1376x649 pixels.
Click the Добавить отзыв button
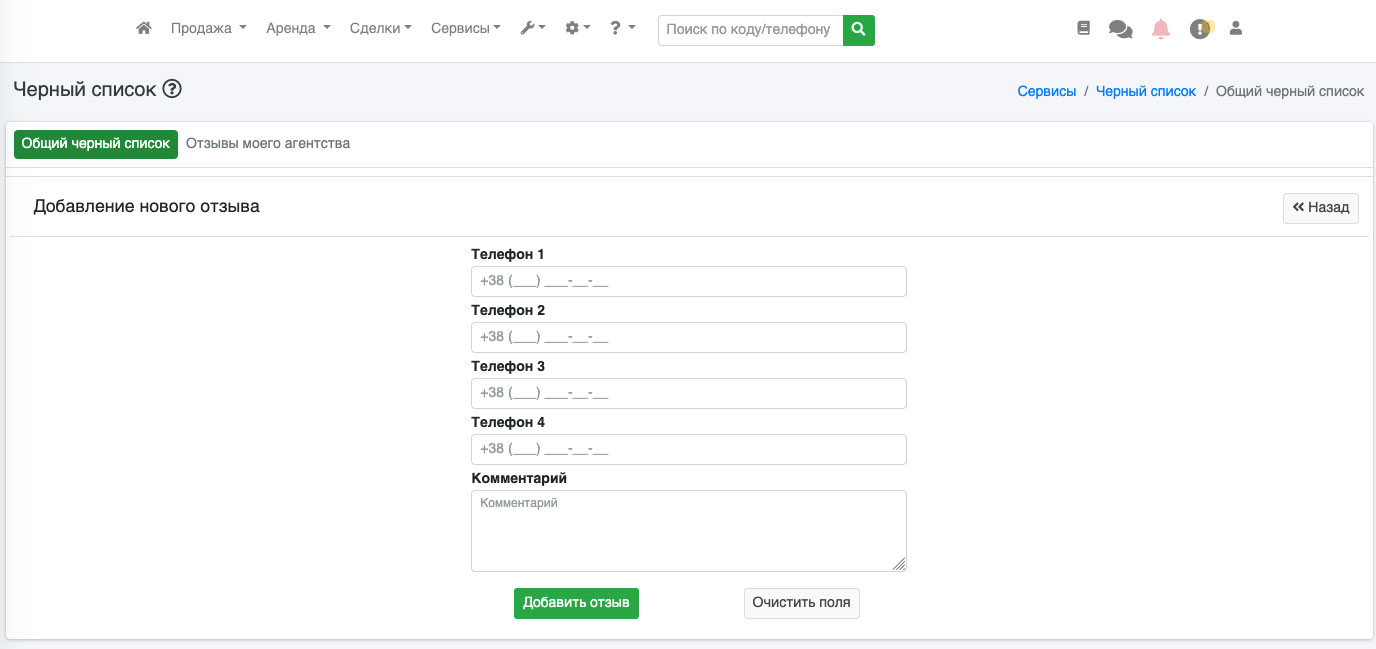pos(576,603)
